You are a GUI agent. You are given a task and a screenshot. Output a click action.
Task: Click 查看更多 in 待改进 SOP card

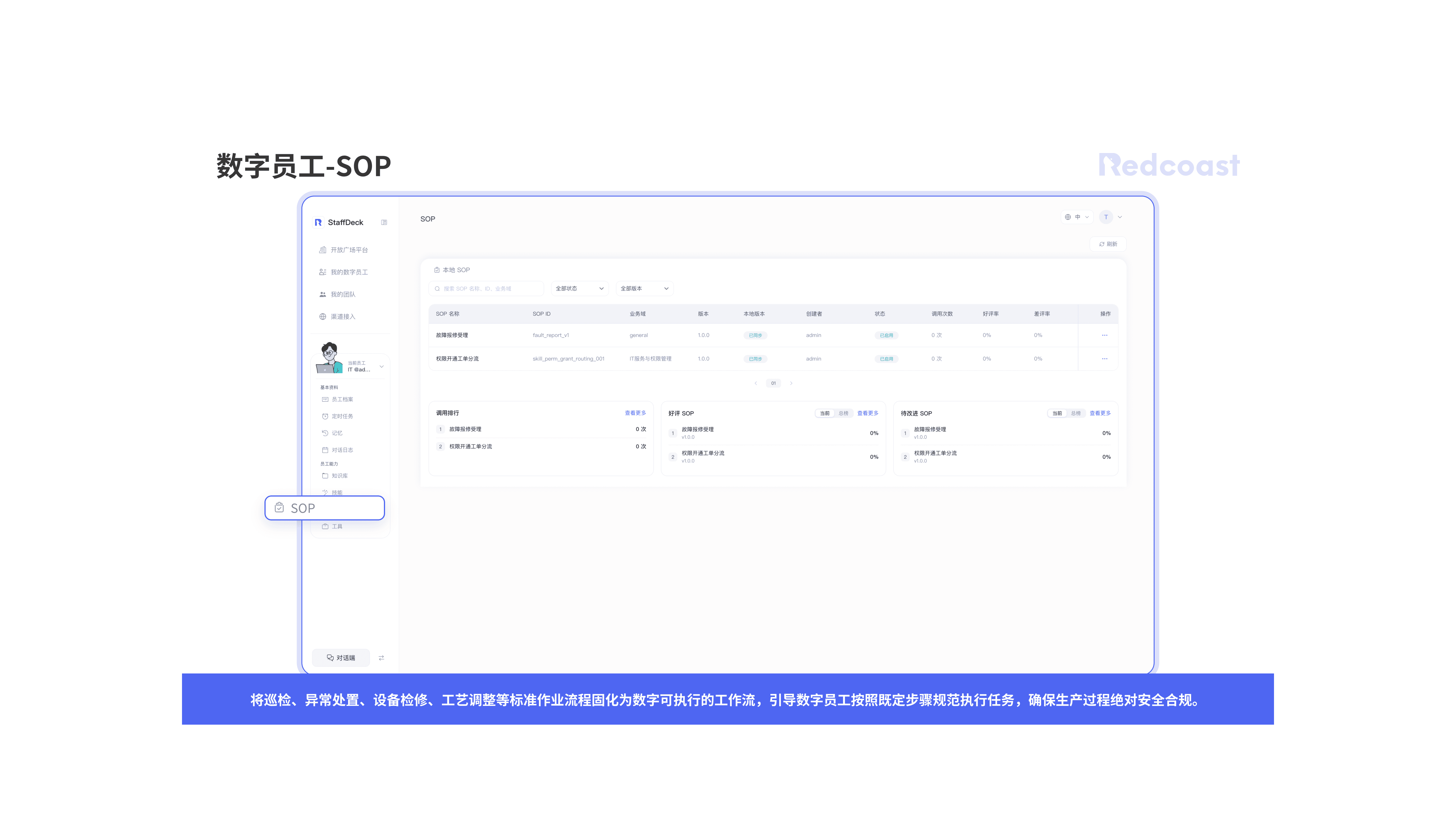[x=1100, y=414]
